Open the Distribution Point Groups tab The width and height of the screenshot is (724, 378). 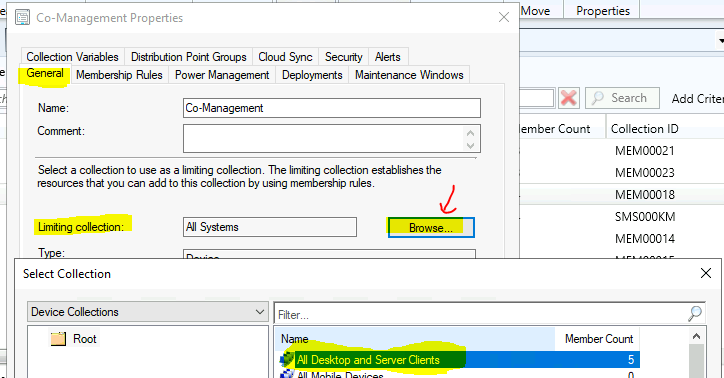pos(189,57)
